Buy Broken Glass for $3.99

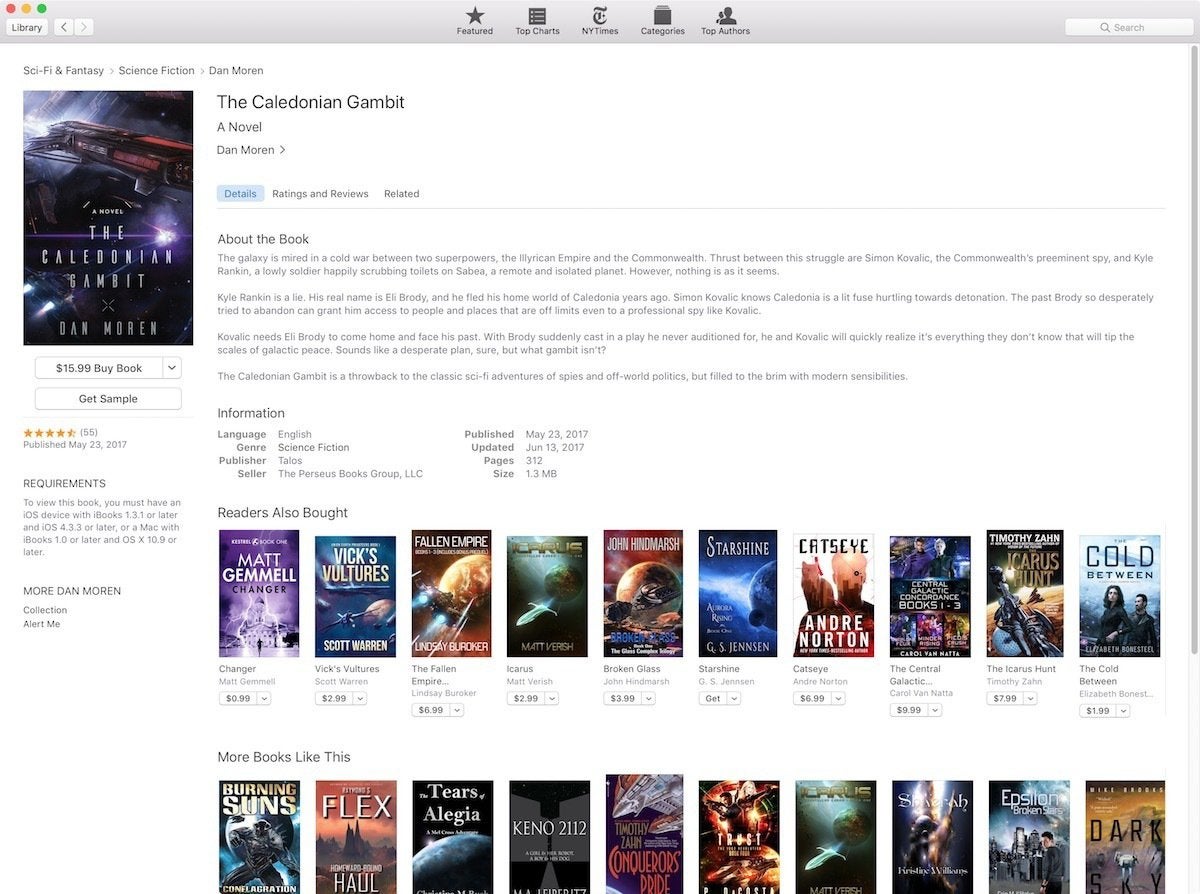(x=622, y=698)
